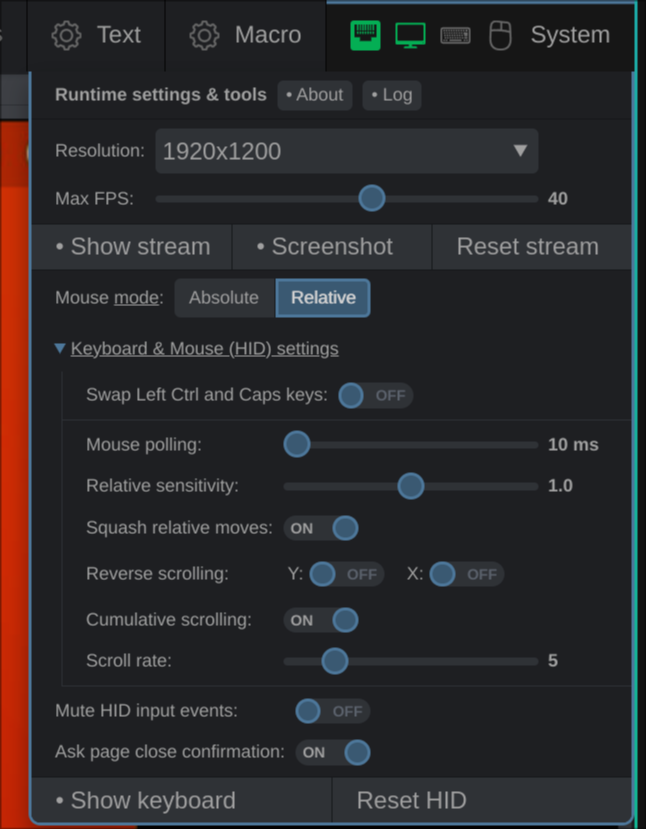Image resolution: width=646 pixels, height=829 pixels.
Task: Open the System menu
Action: click(569, 35)
